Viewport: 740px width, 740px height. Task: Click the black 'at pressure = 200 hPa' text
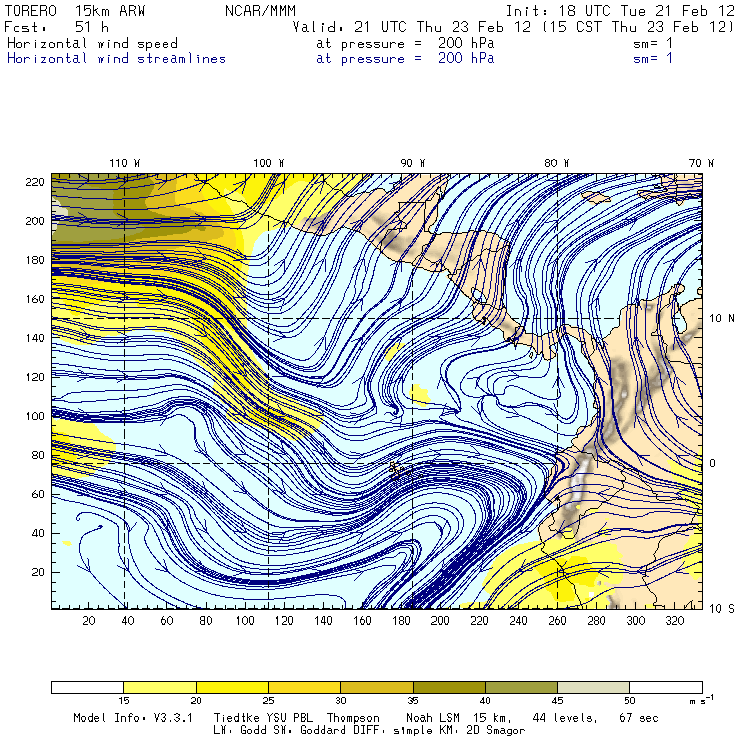click(405, 43)
